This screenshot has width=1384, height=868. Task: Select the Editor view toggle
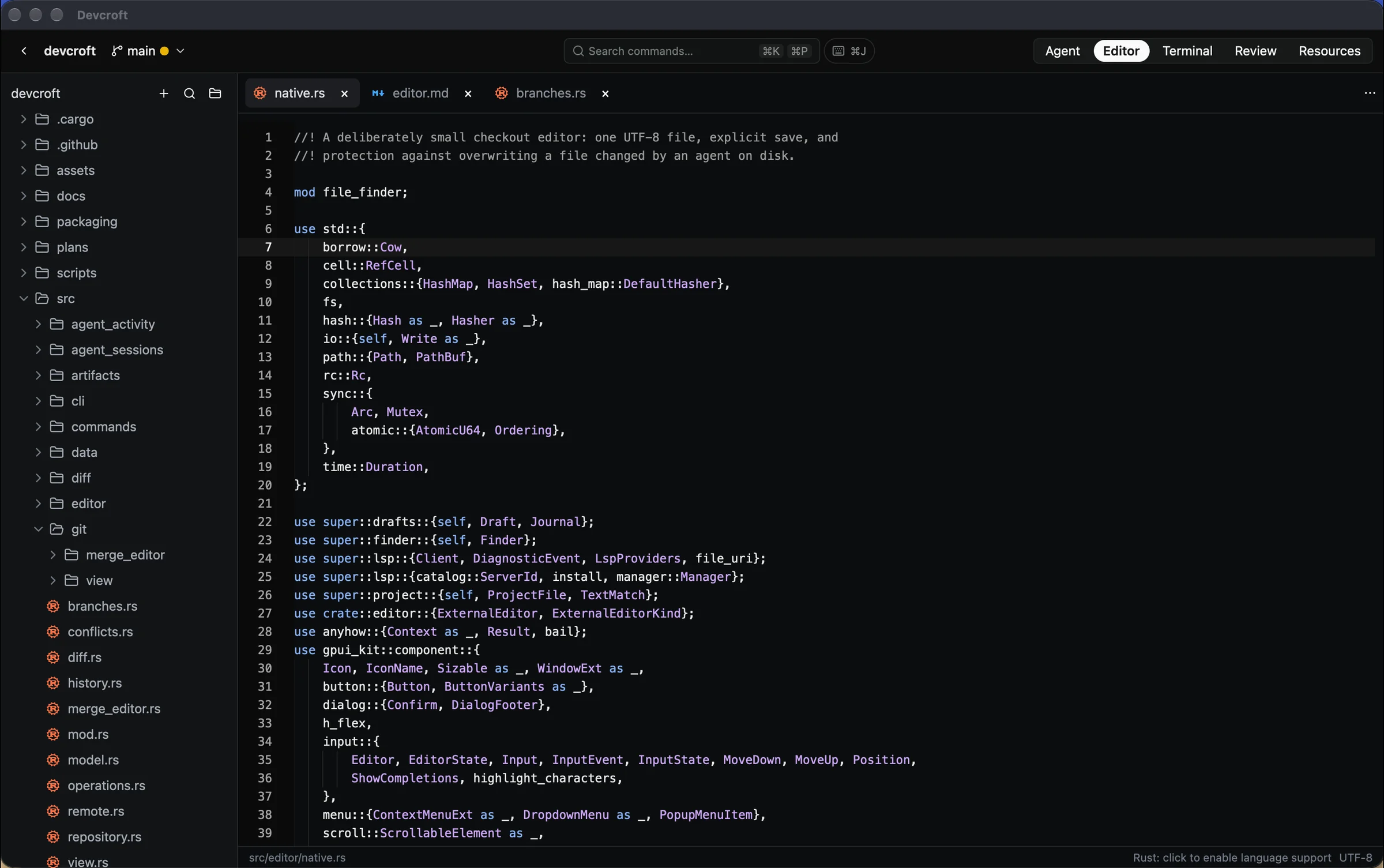1121,51
